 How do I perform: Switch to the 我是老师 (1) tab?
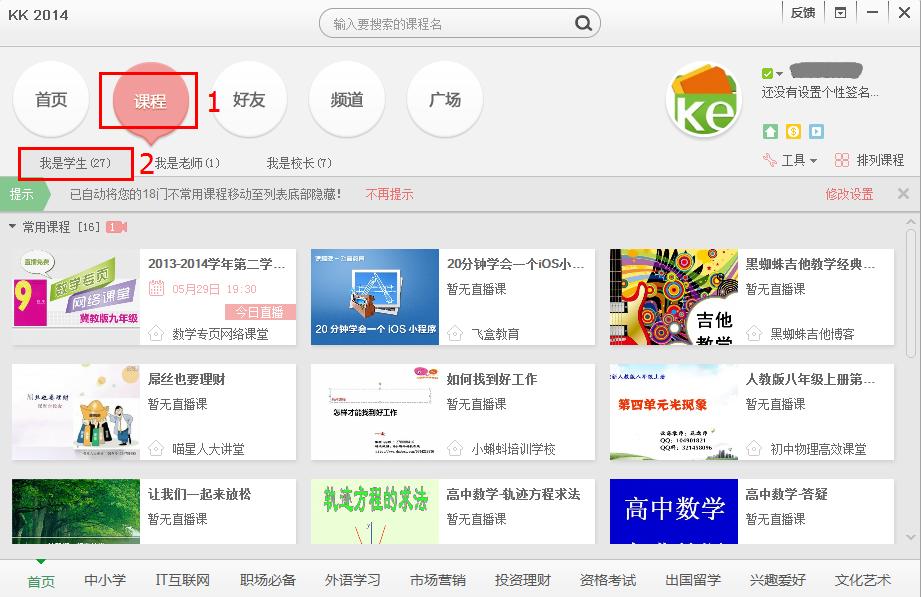point(187,163)
